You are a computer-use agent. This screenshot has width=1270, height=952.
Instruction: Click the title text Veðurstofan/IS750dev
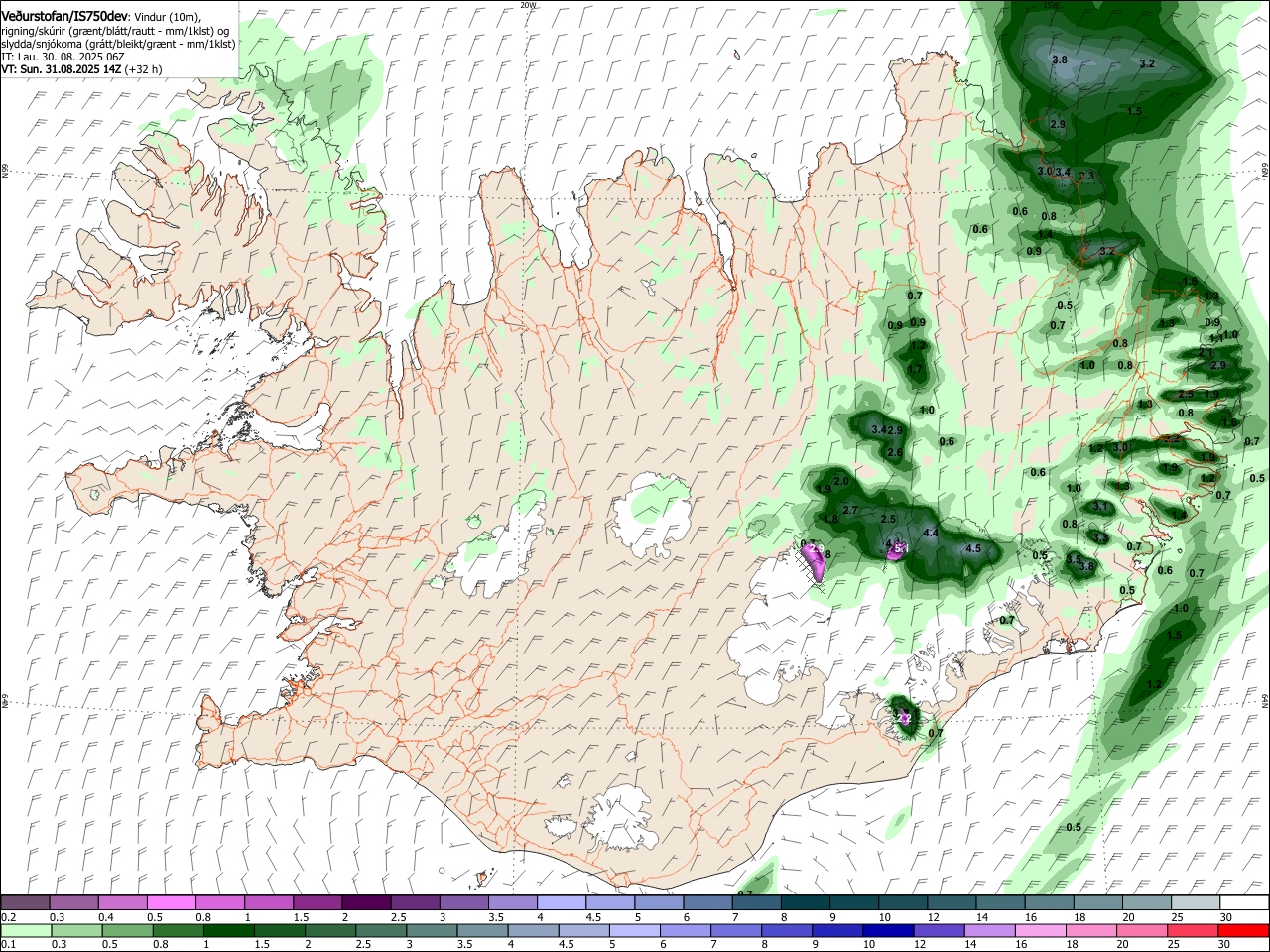64,16
